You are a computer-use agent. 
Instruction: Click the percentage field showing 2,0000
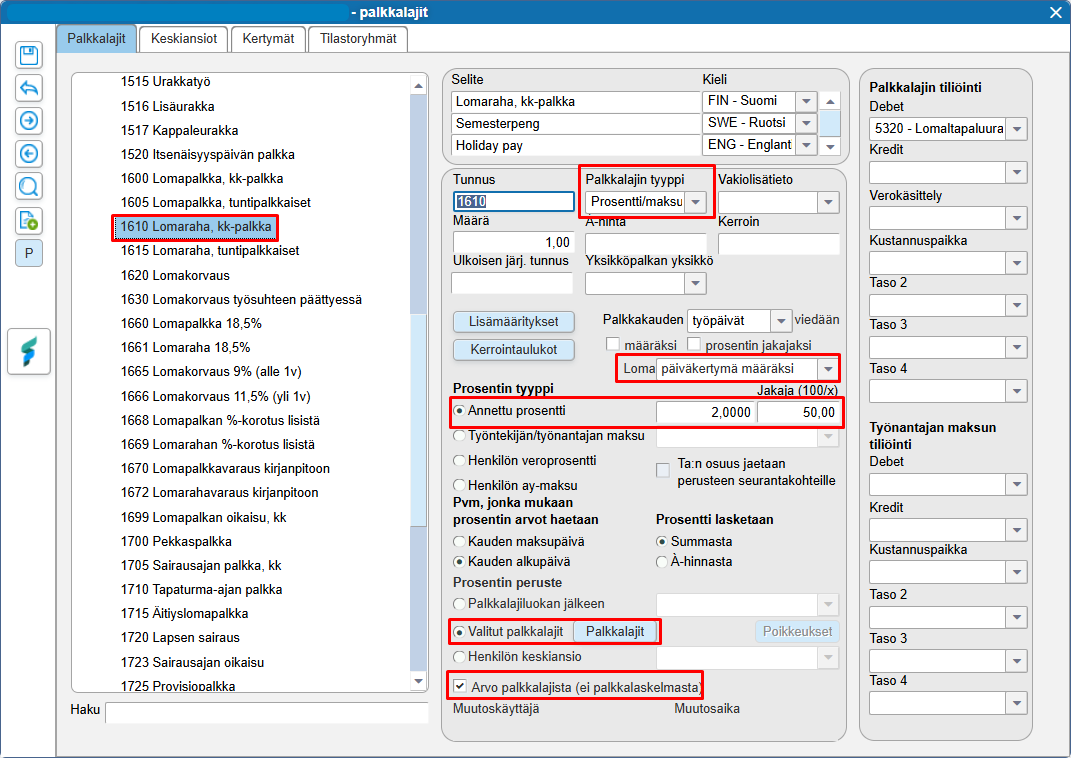pos(706,412)
